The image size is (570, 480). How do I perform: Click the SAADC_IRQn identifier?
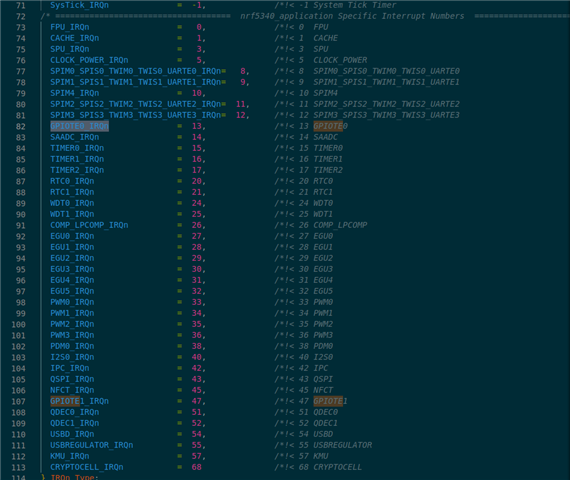[75, 137]
